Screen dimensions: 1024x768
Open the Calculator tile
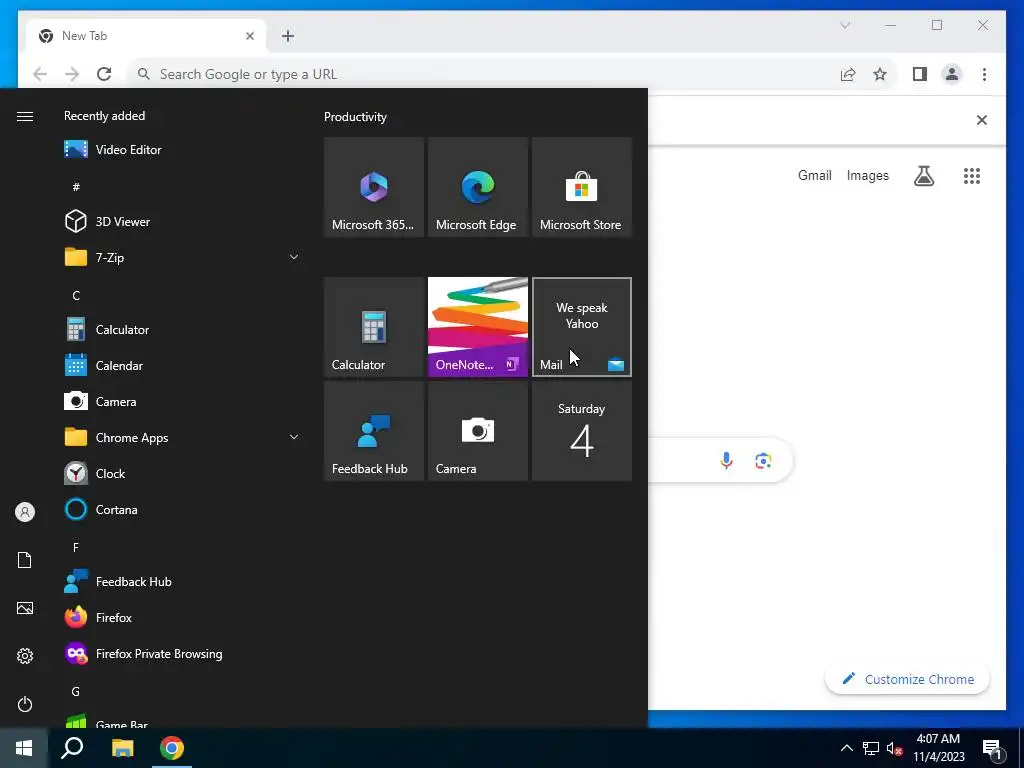click(374, 327)
